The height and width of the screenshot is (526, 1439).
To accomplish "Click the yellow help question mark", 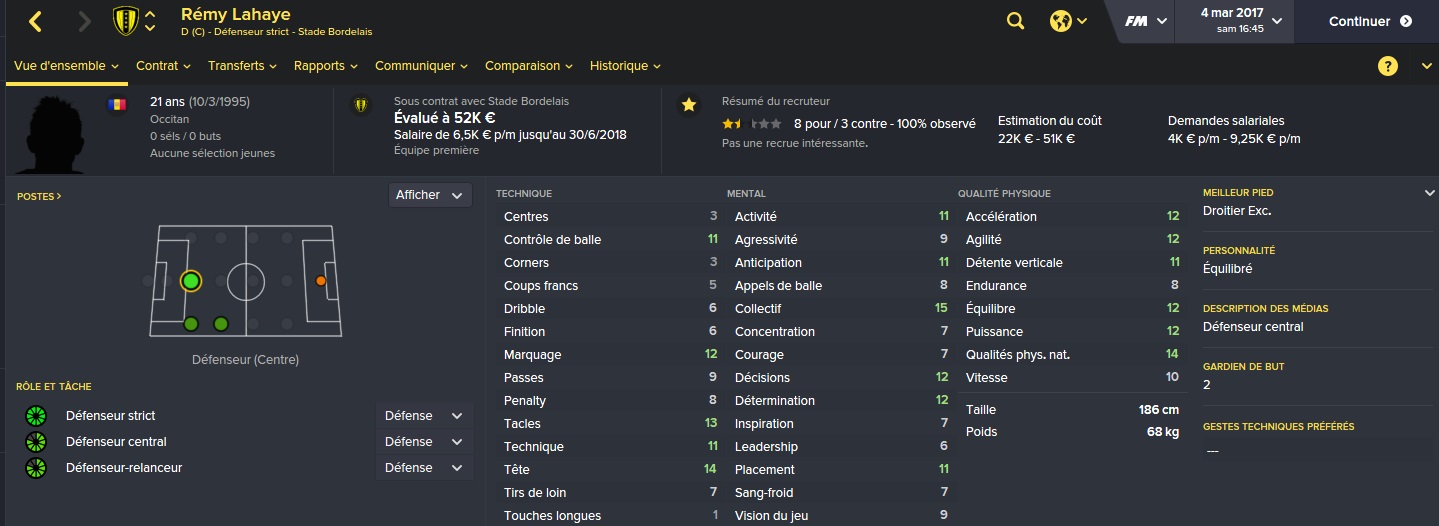I will [x=1387, y=66].
